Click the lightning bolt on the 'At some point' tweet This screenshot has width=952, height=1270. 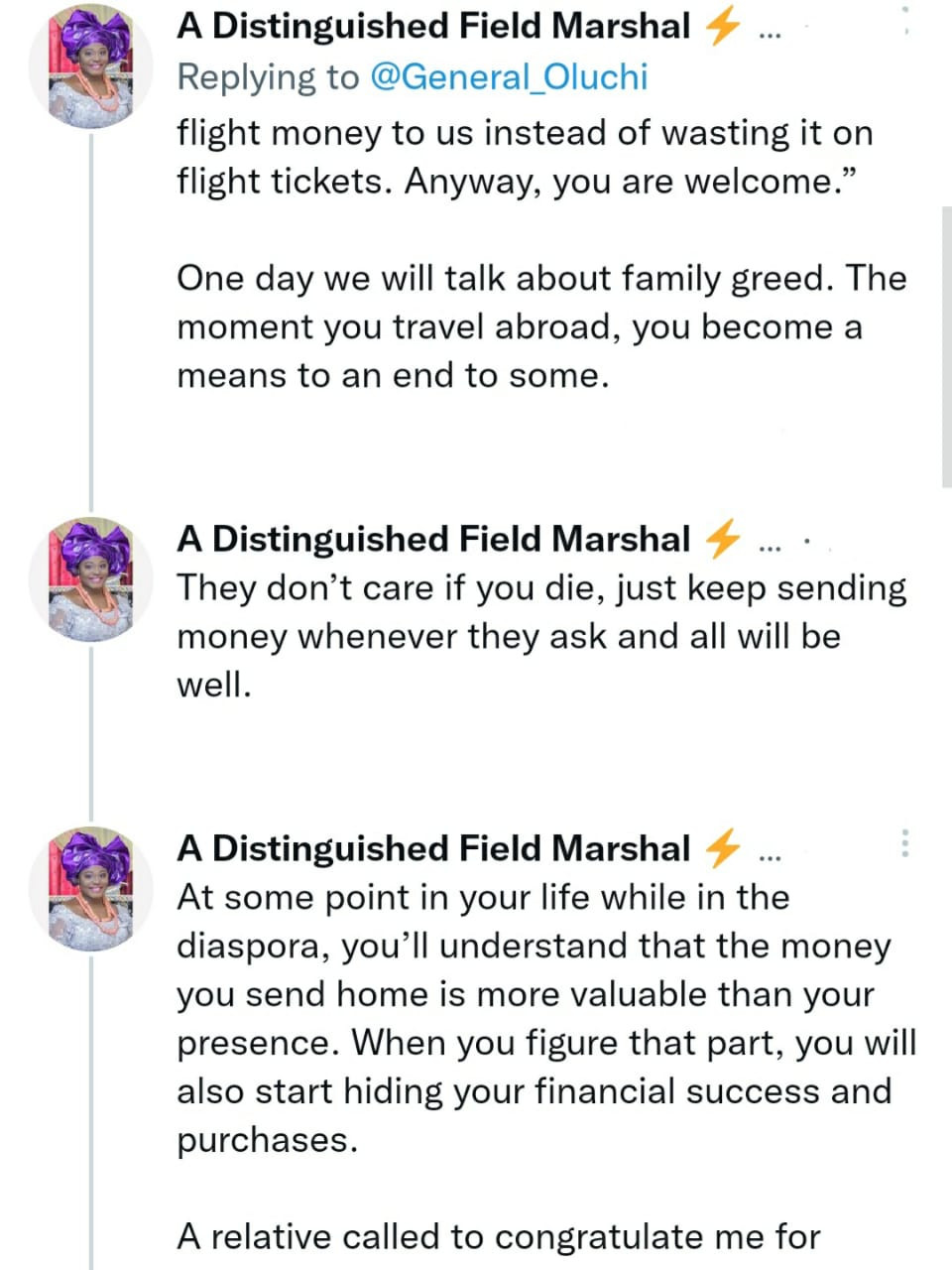721,848
